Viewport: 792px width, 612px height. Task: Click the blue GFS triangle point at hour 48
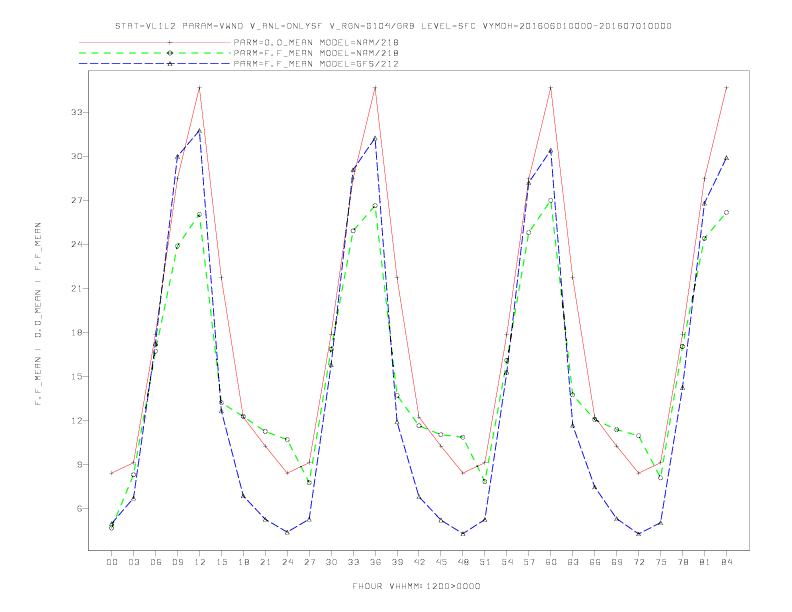pyautogui.click(x=463, y=533)
